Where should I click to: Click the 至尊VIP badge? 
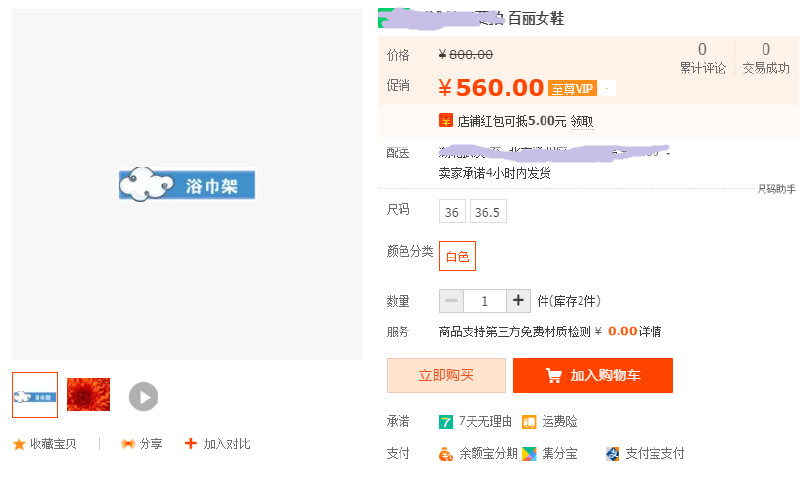(572, 88)
